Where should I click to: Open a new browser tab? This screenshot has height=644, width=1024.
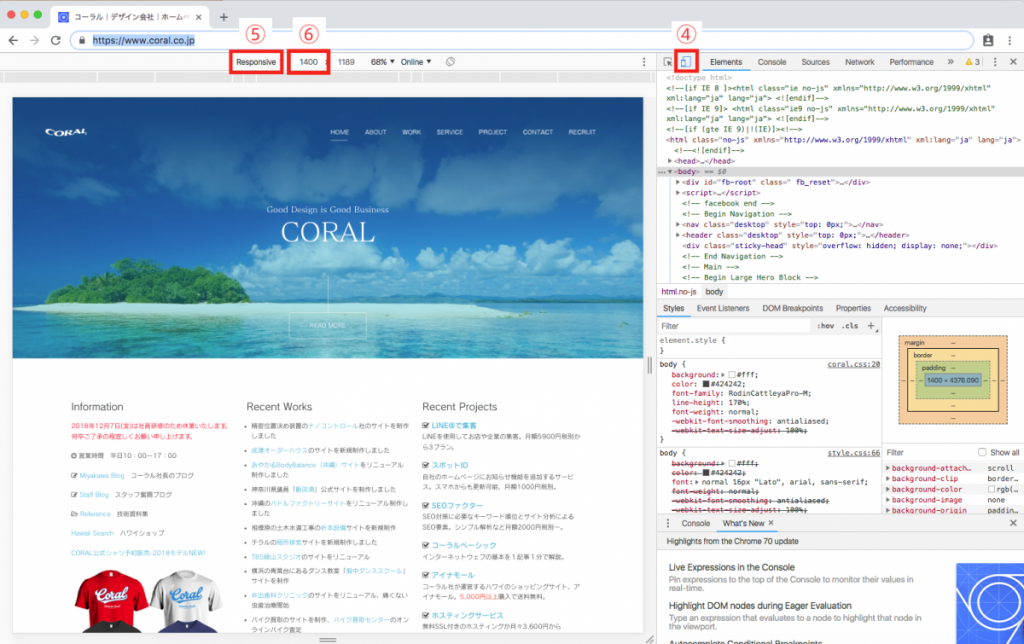[223, 18]
